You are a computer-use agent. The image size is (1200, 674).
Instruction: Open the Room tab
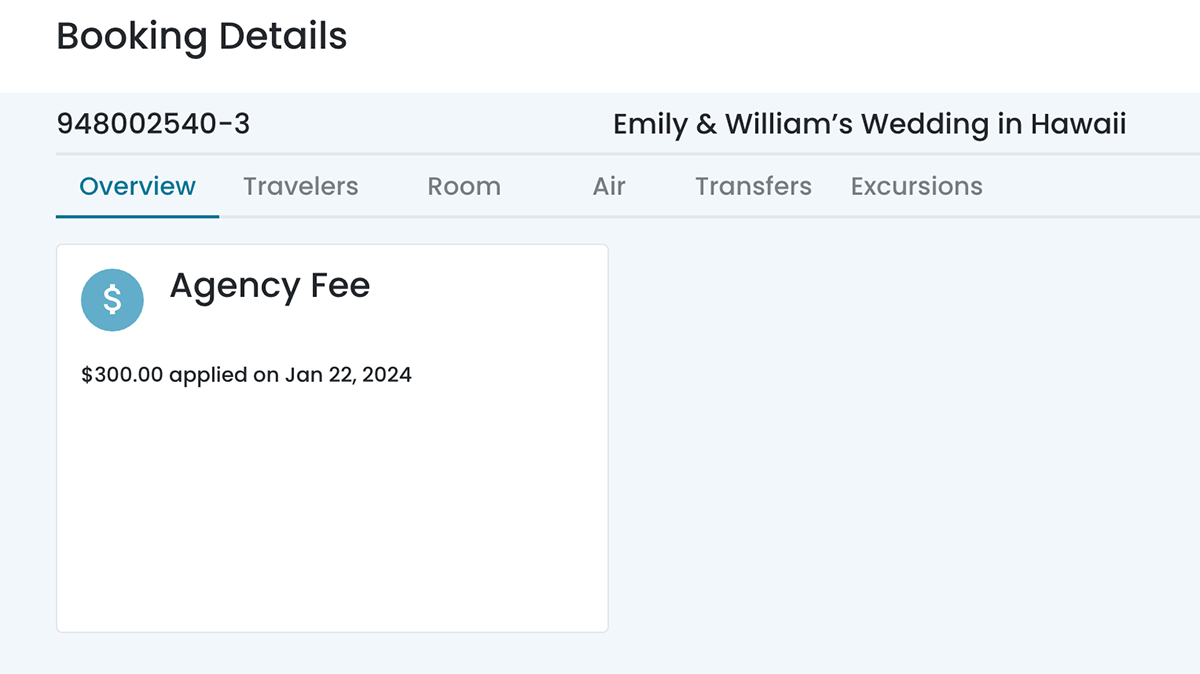[x=464, y=186]
